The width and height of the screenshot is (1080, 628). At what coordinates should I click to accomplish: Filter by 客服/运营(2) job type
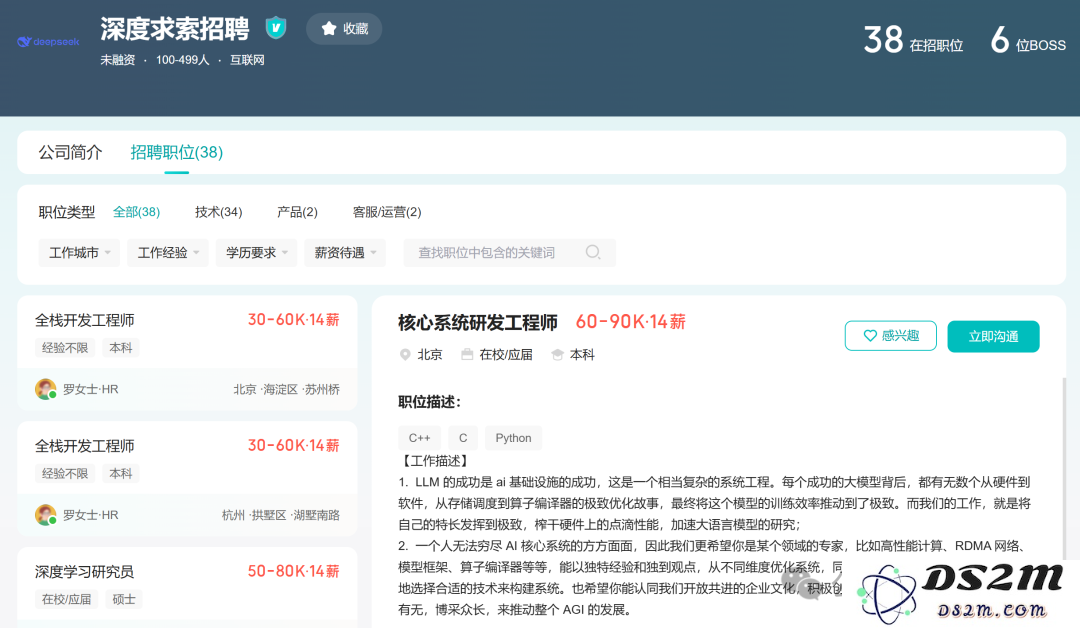coord(387,212)
